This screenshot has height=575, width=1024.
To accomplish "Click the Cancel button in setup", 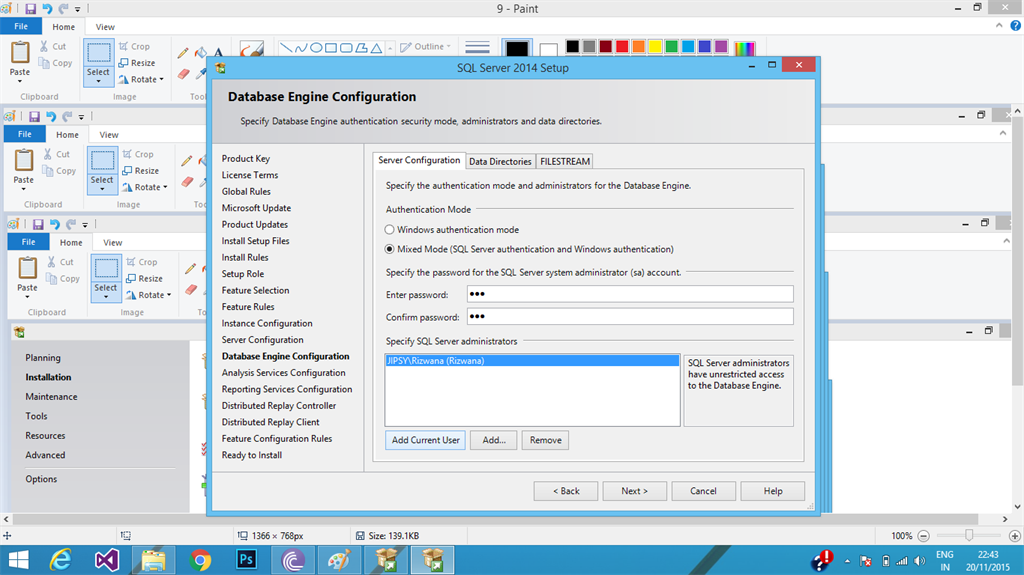I will coord(703,491).
